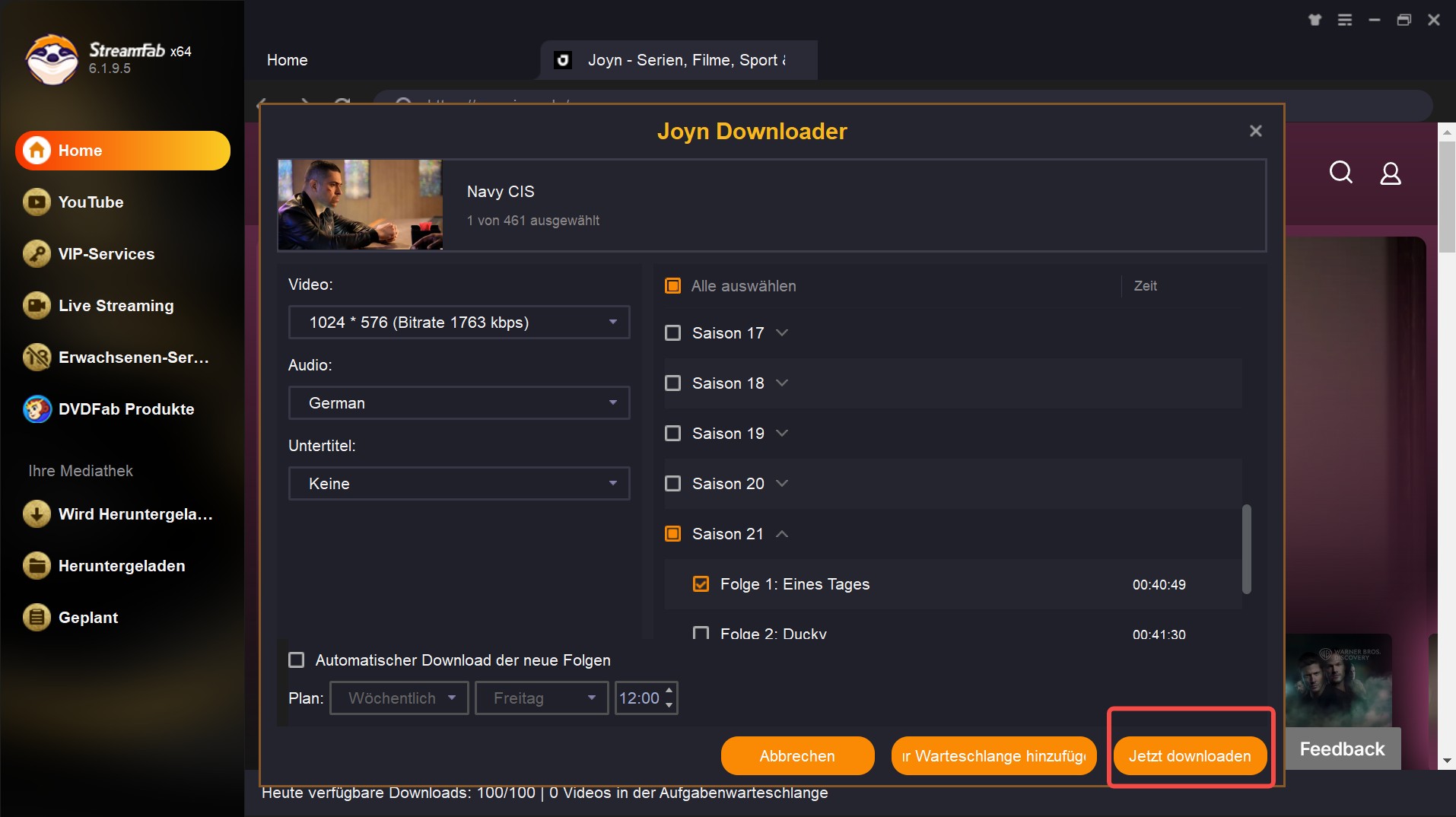Click the Joyn tab favicon
Screen dimensions: 1456x817
(x=563, y=60)
